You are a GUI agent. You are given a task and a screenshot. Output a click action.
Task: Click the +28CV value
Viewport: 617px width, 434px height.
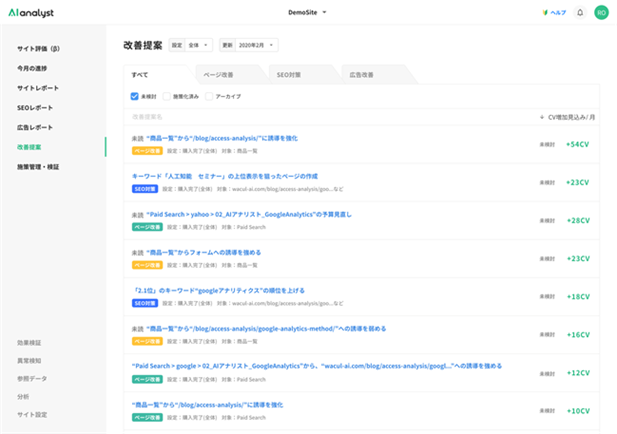pyautogui.click(x=578, y=221)
